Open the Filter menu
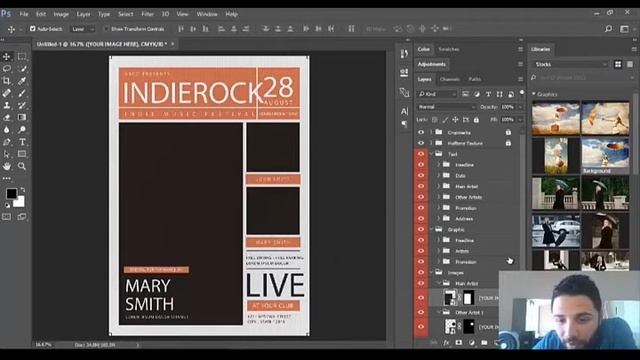The width and height of the screenshot is (640, 360). pos(147,14)
